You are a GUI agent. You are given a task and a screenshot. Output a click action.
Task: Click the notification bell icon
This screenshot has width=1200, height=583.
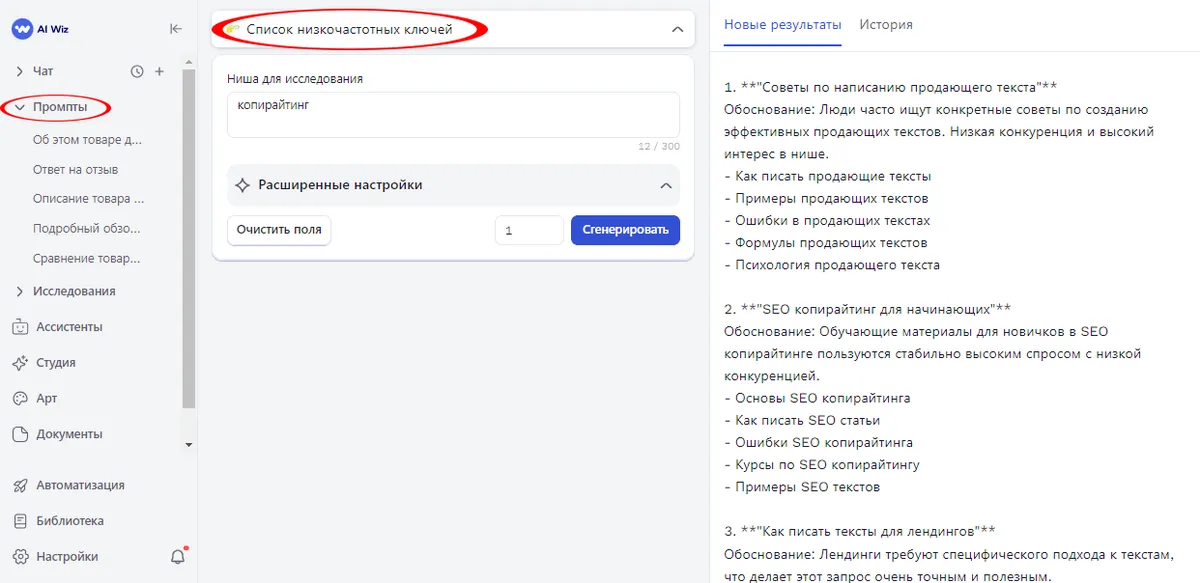pyautogui.click(x=177, y=556)
